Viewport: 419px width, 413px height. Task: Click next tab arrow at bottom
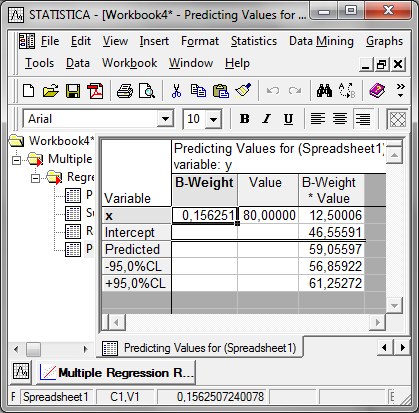click(402, 348)
